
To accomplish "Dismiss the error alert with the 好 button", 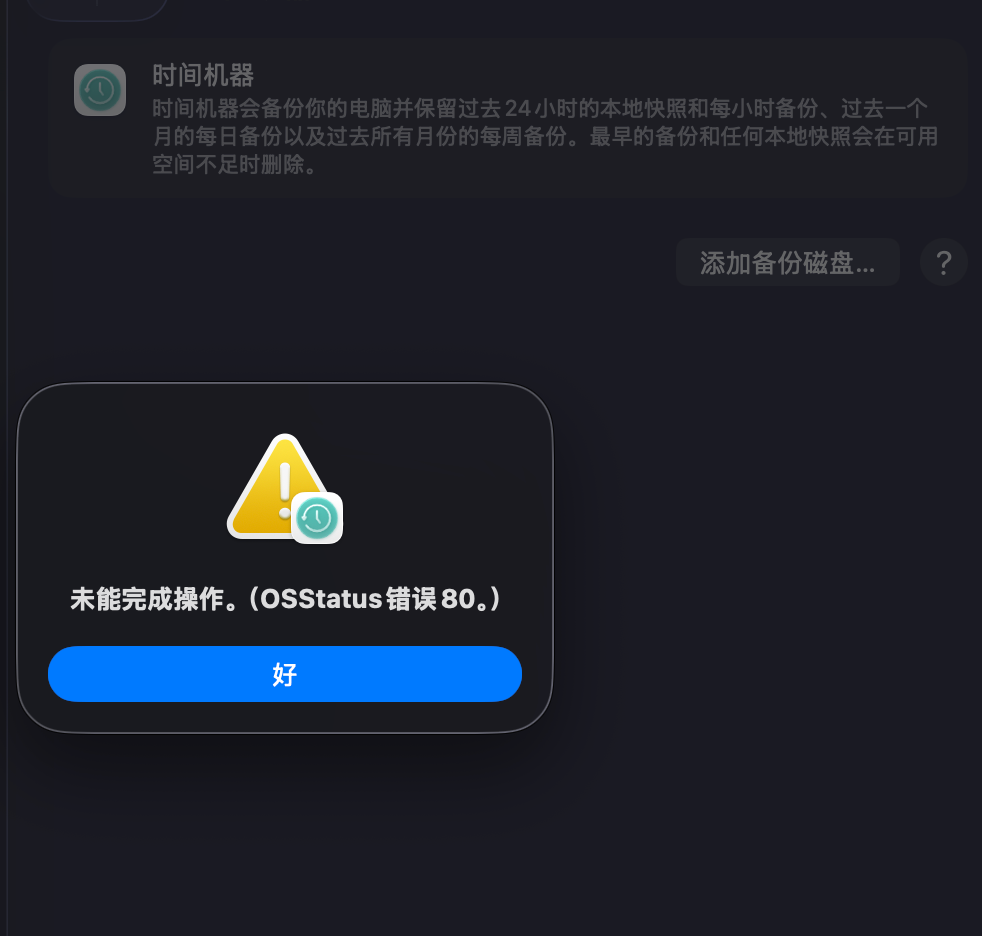I will [285, 674].
